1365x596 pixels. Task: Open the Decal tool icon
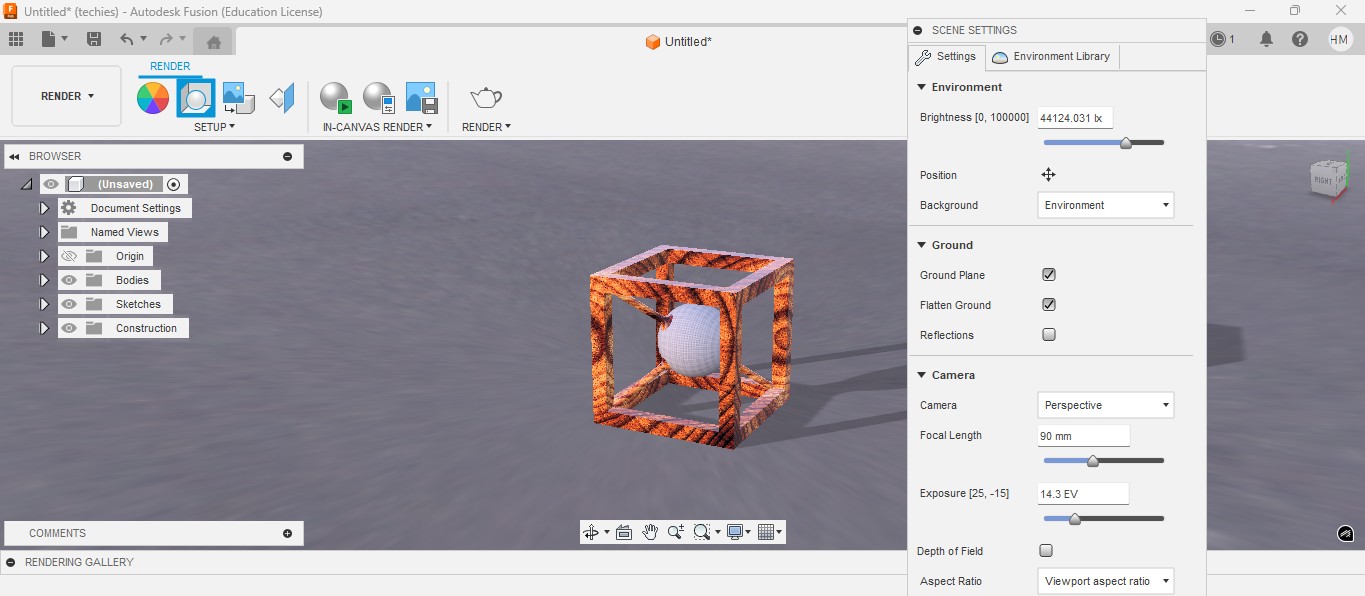[238, 97]
